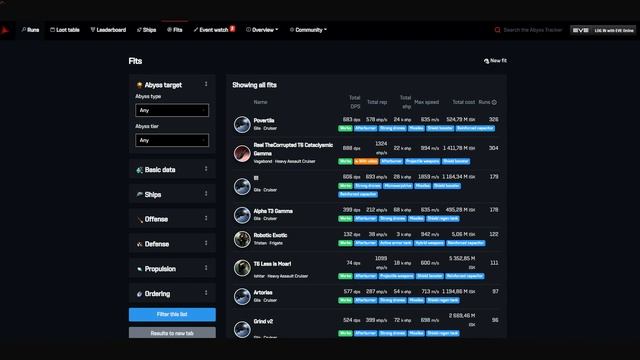Open the Artorias fit

click(x=263, y=293)
